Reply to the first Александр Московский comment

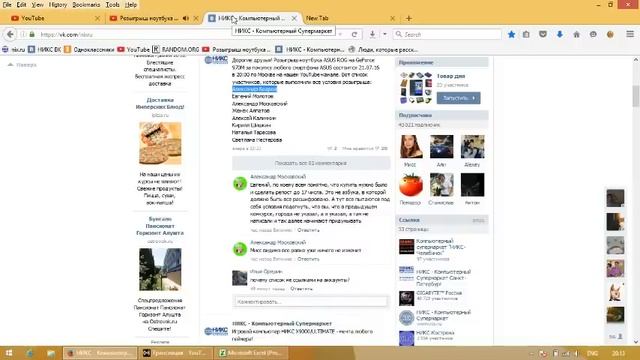tap(308, 230)
